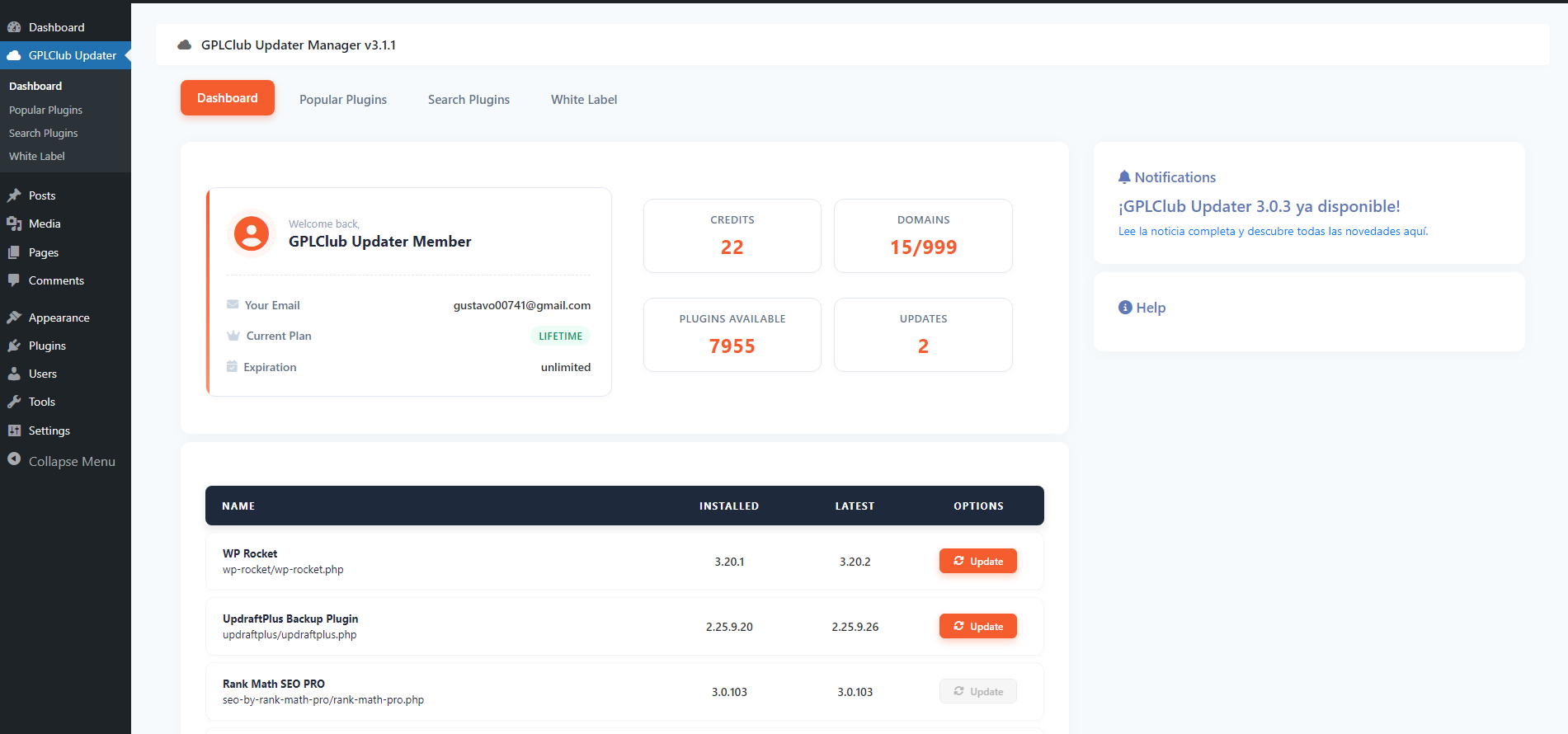
Task: Click the UpdraftPlus Backup Plugin name
Action: (x=290, y=619)
